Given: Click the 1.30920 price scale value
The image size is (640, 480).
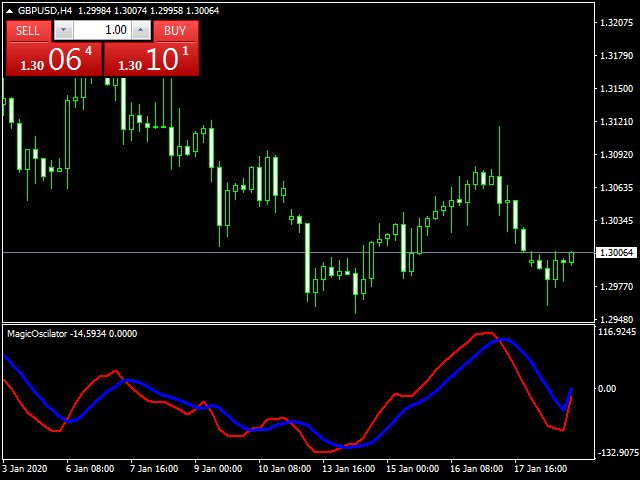Looking at the screenshot, I should pyautogui.click(x=616, y=155).
